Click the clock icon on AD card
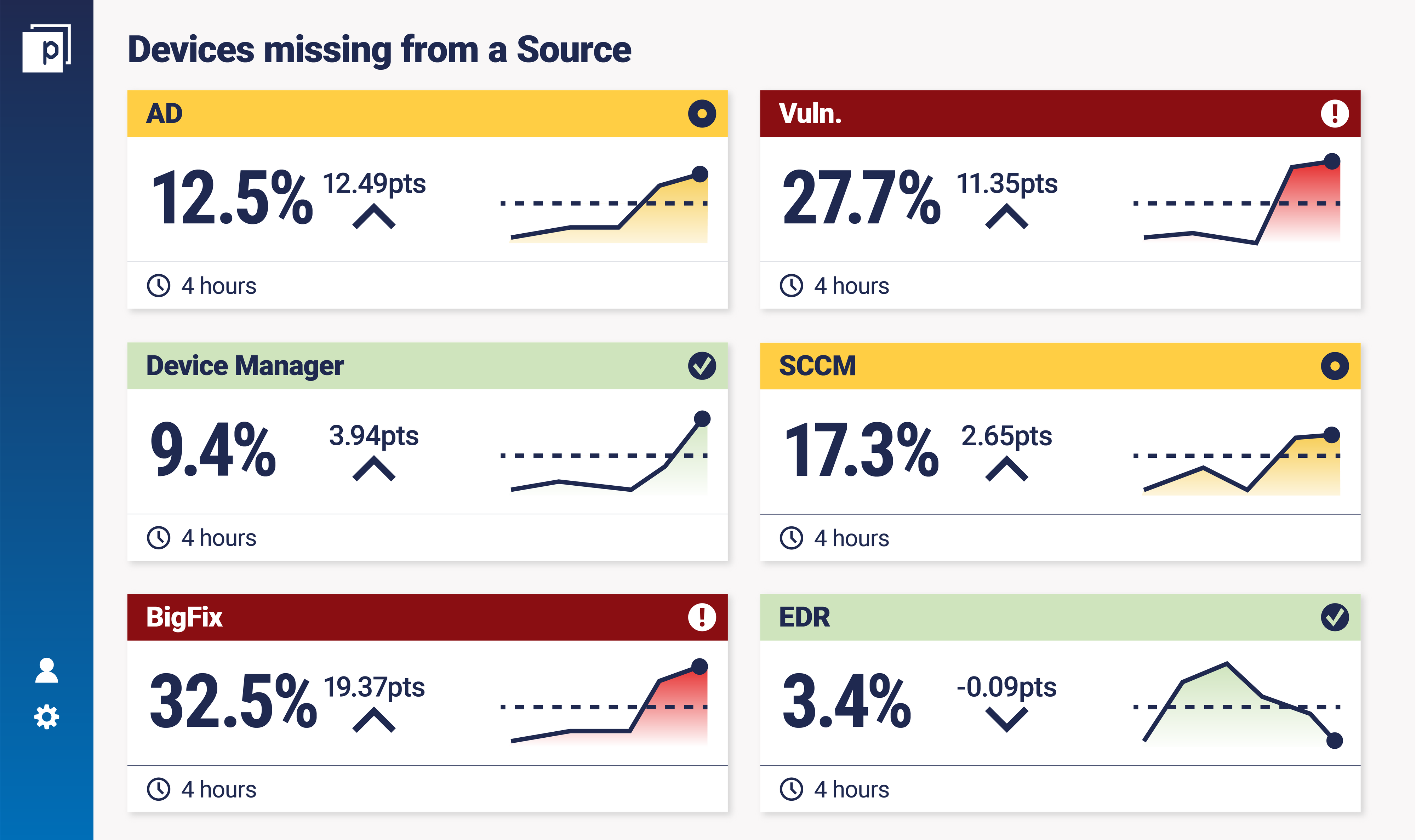 (159, 286)
